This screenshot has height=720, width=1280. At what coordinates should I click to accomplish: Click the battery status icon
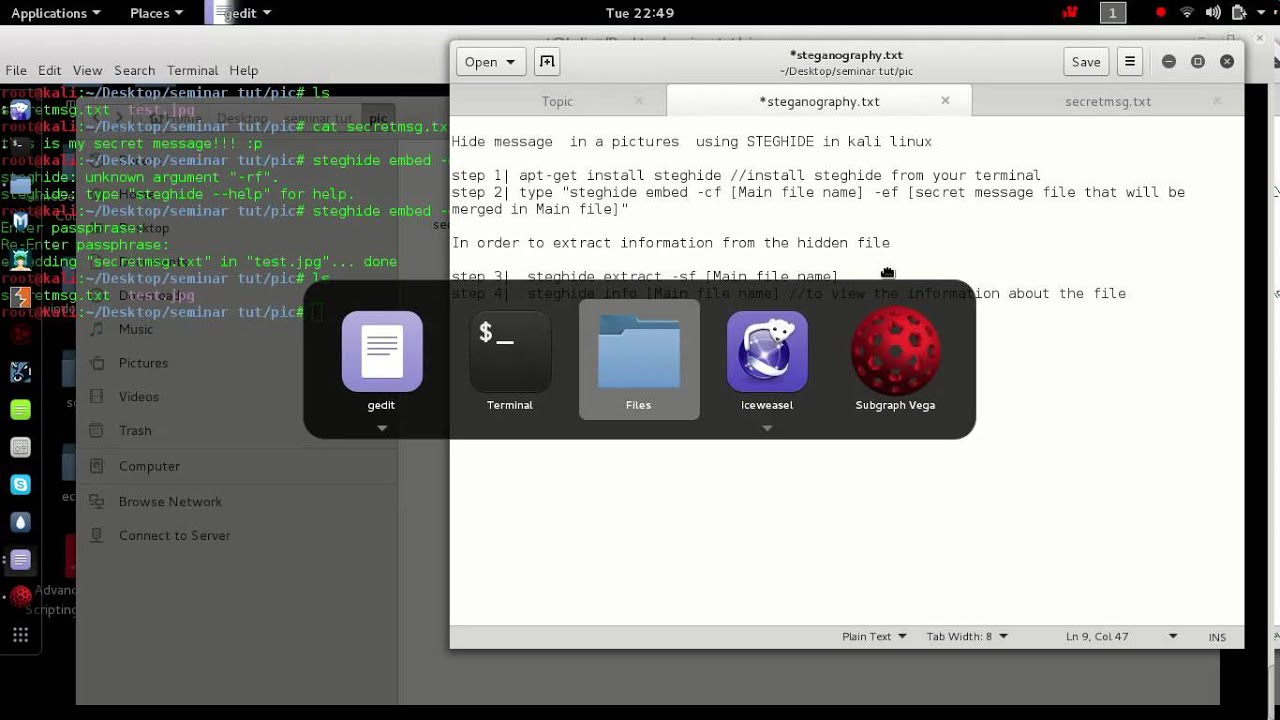1239,13
